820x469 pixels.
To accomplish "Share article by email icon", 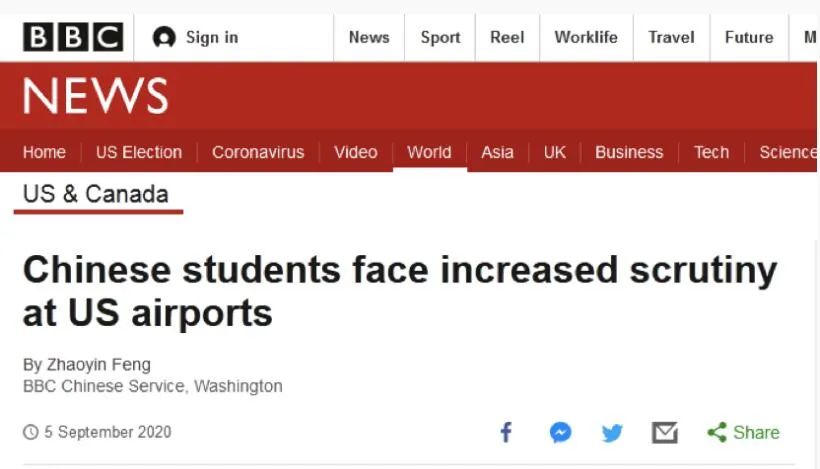I will click(665, 433).
